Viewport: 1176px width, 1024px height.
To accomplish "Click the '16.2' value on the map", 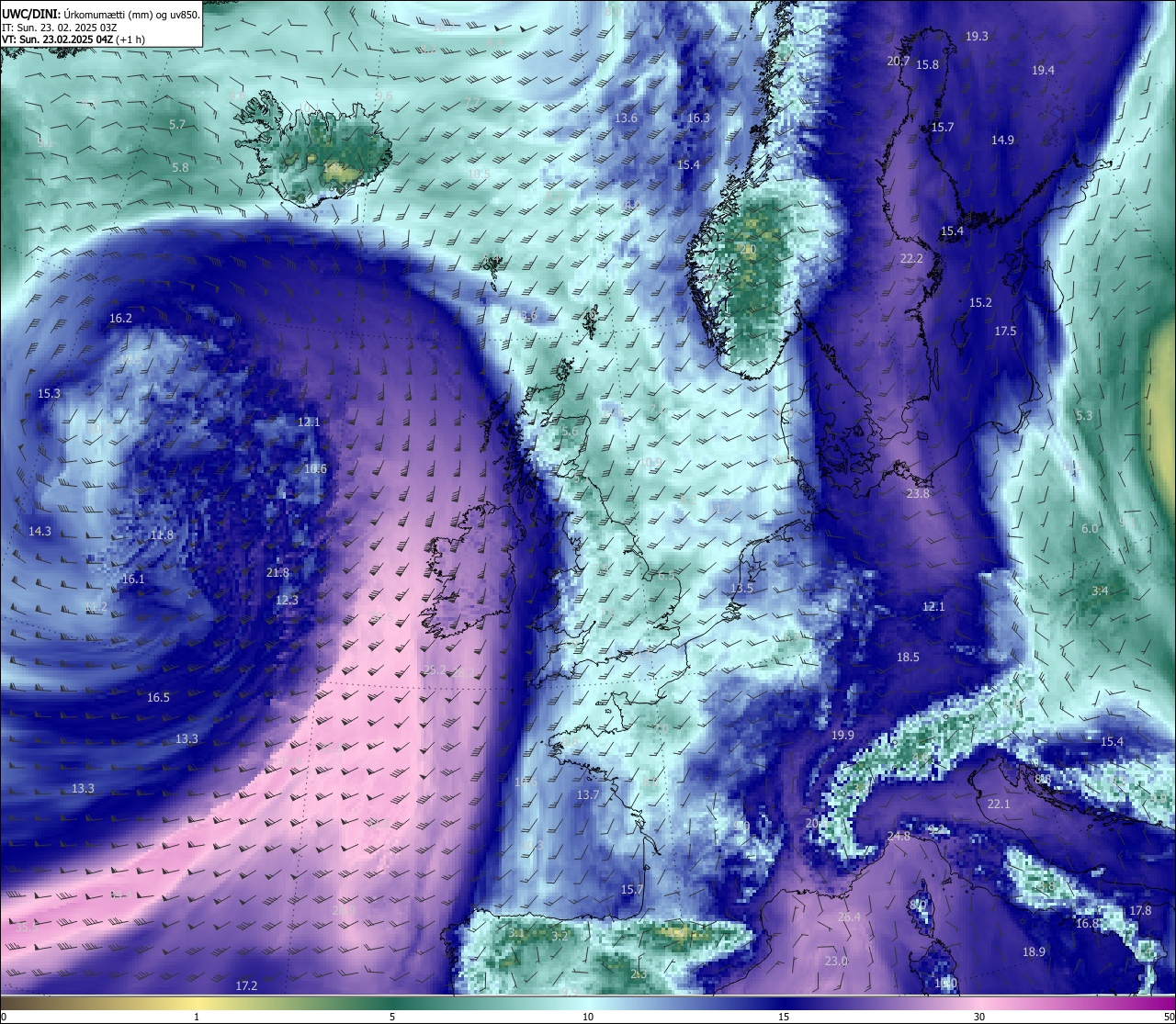I will 120,319.
